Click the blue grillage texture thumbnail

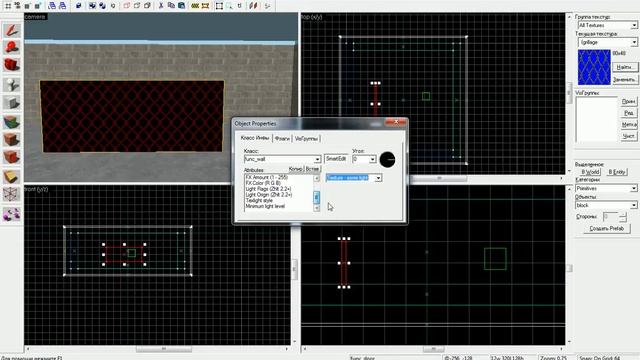click(x=594, y=67)
